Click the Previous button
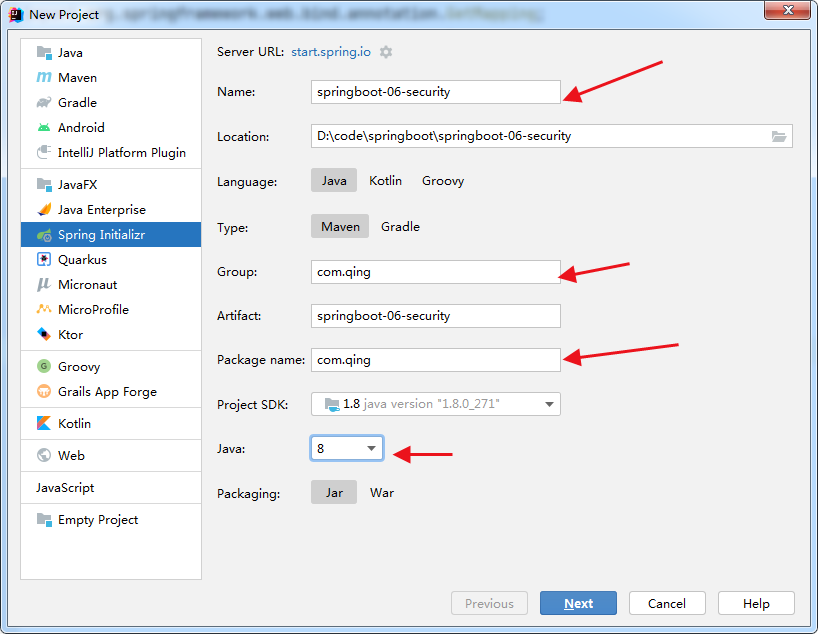818x634 pixels. click(x=489, y=603)
